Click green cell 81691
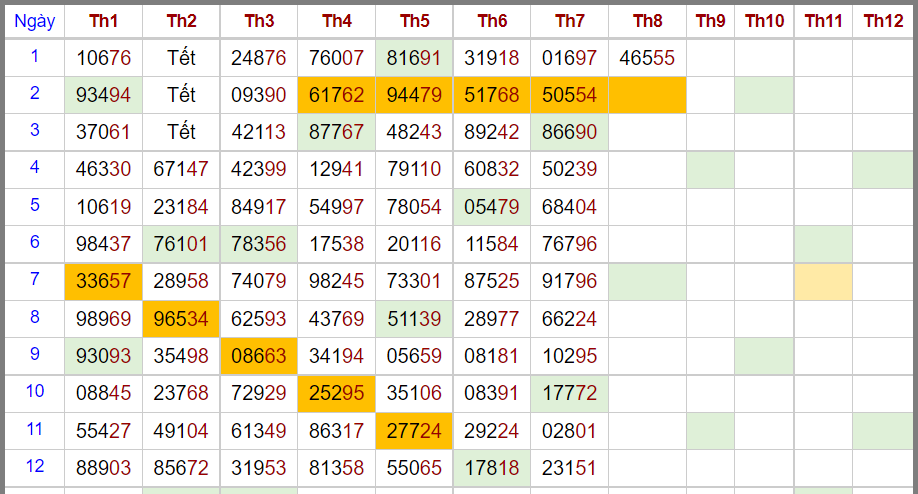The image size is (918, 494). click(x=414, y=58)
